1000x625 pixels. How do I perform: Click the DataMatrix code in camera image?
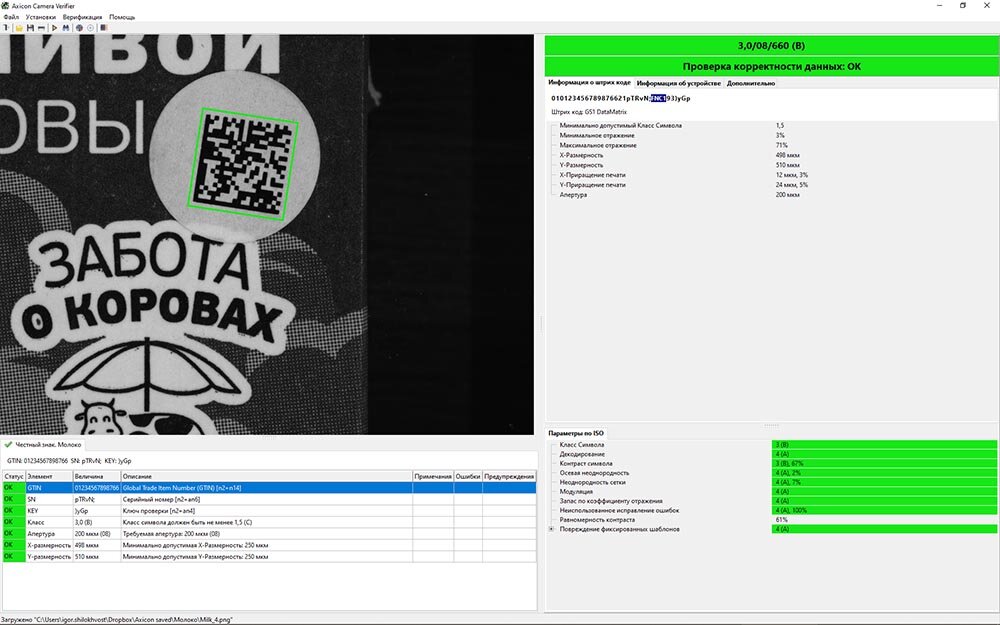[243, 164]
